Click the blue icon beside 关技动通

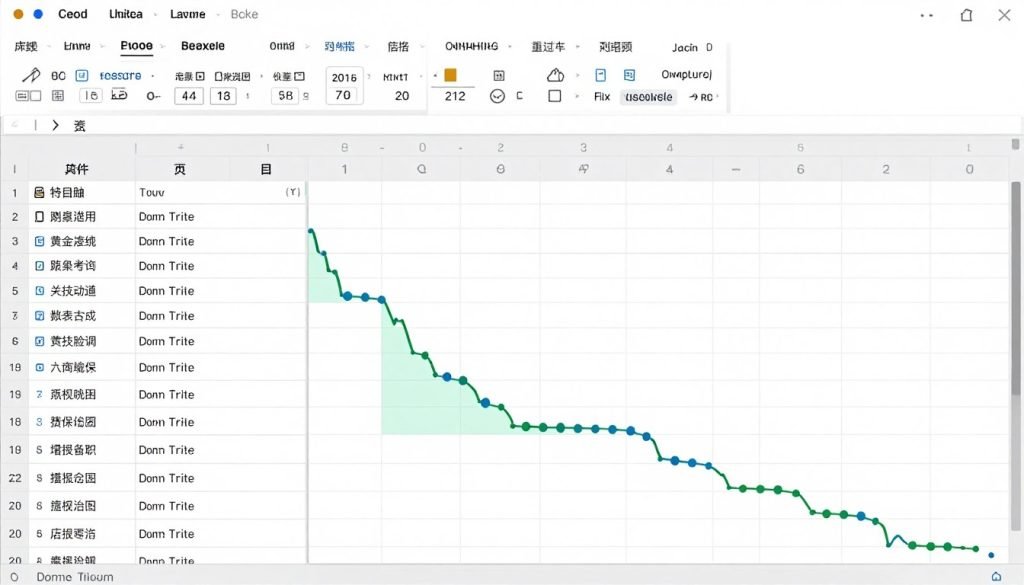point(39,291)
